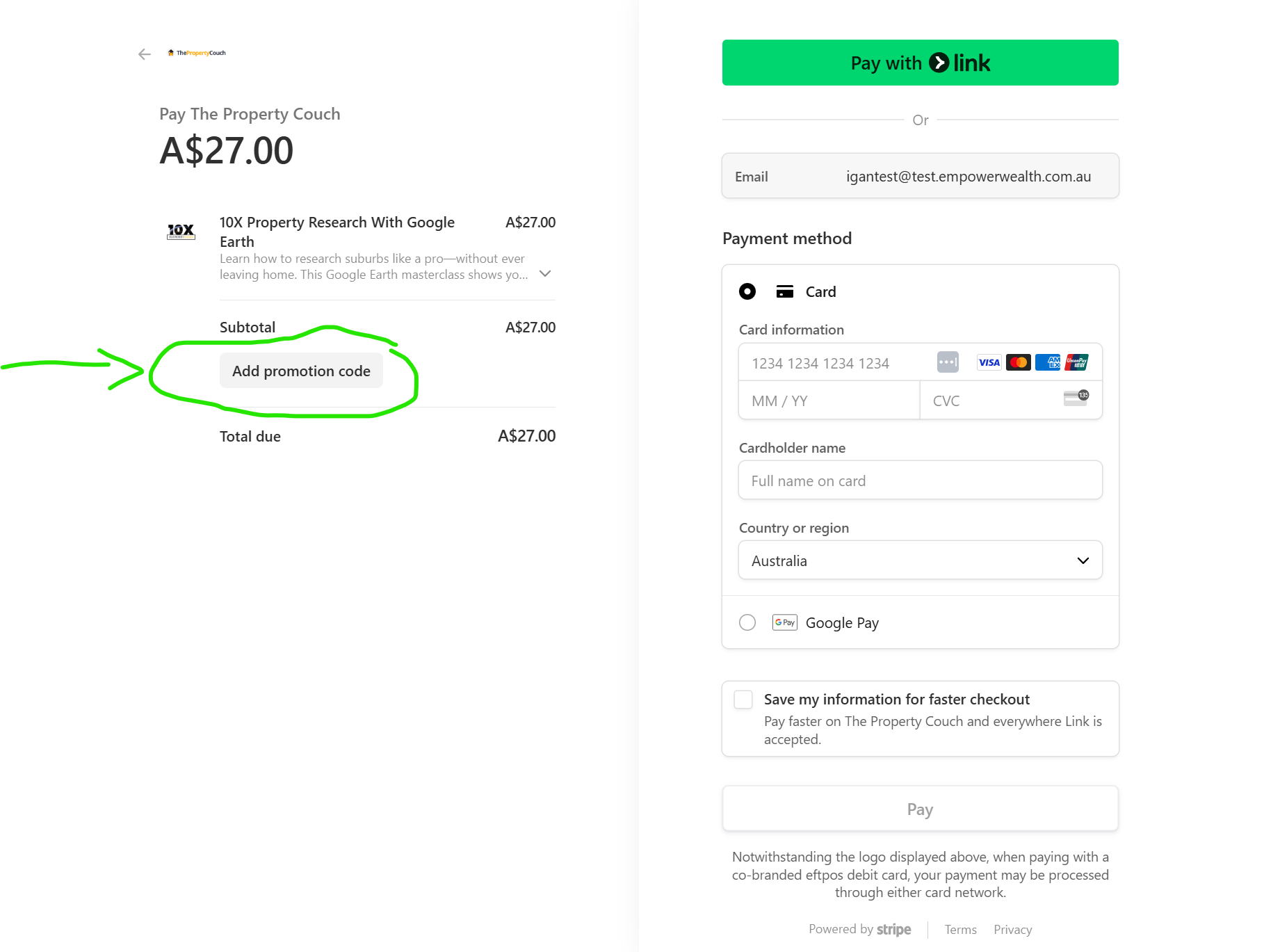Click the Payment method heading
1264x952 pixels.
tap(787, 239)
